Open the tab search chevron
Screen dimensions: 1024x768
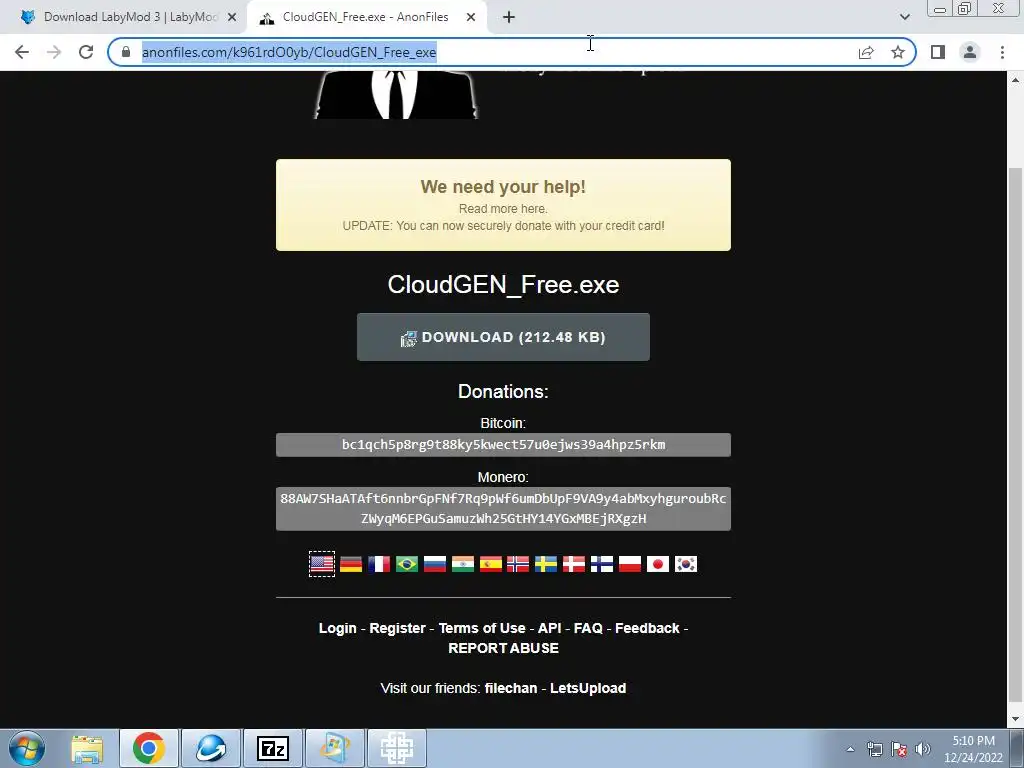pyautogui.click(x=904, y=17)
